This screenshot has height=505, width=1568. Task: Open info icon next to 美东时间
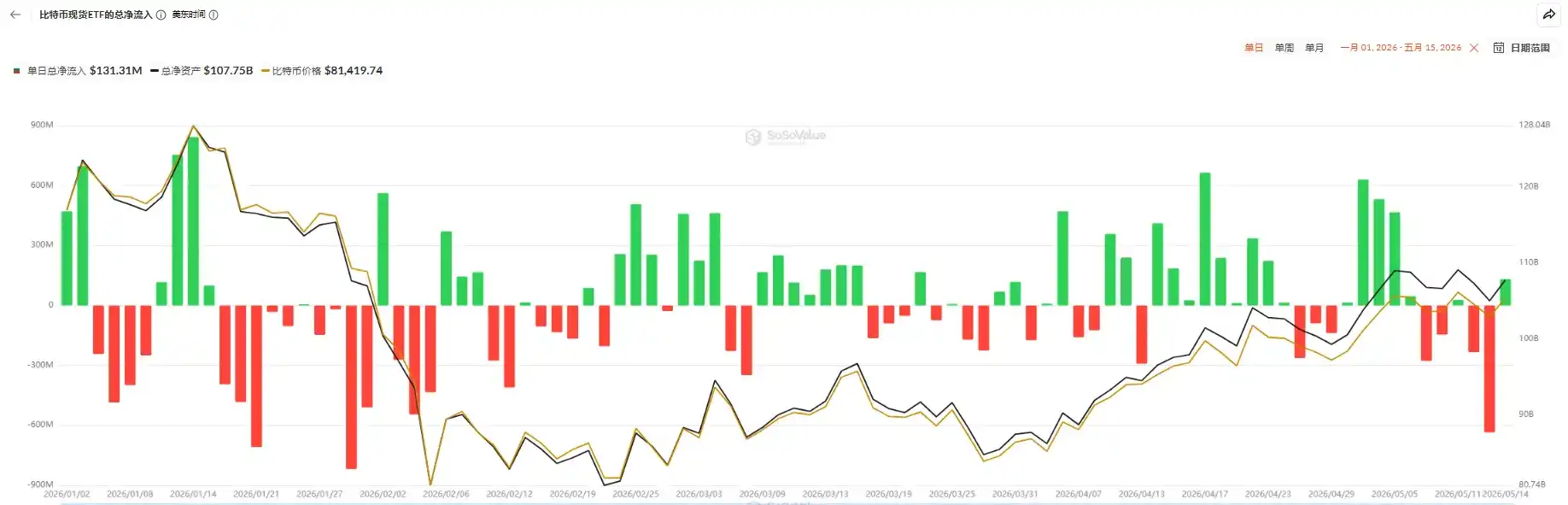tap(214, 15)
